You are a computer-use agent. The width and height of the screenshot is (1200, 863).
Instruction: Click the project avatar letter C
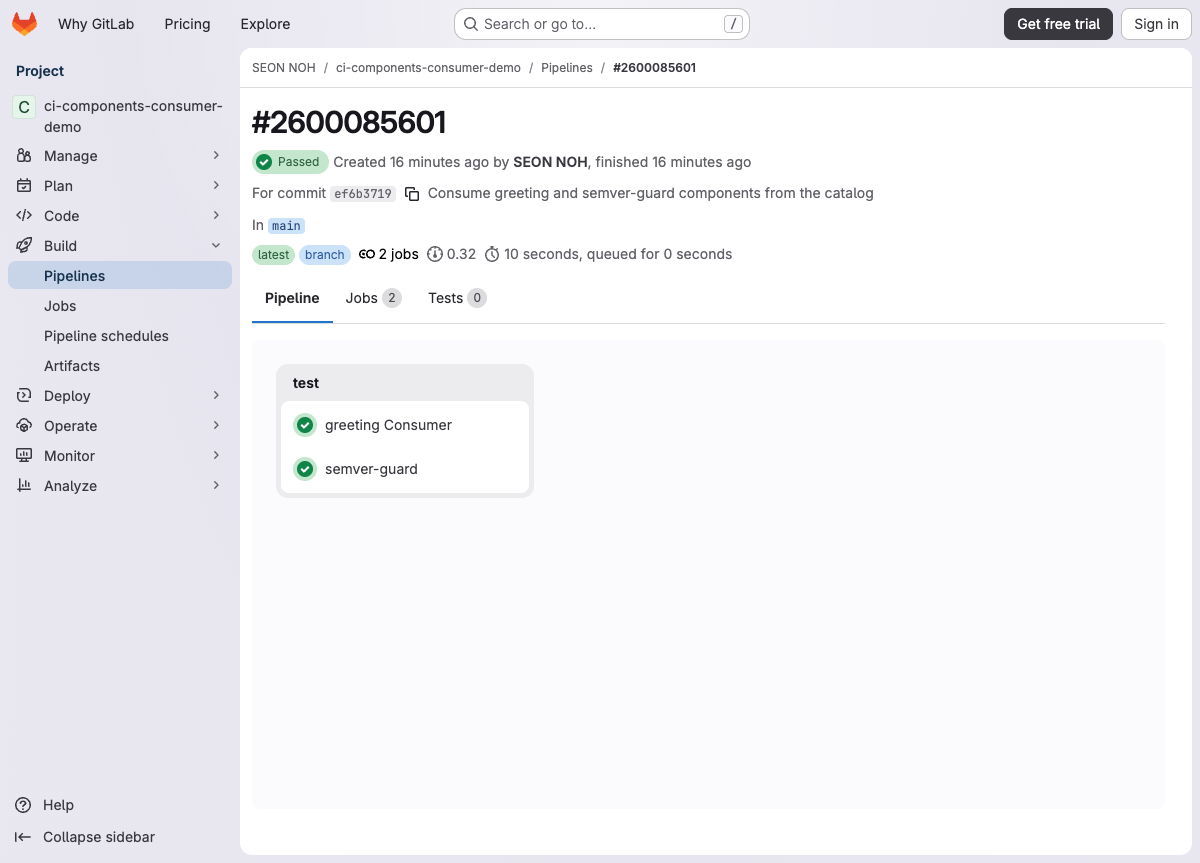tap(24, 107)
